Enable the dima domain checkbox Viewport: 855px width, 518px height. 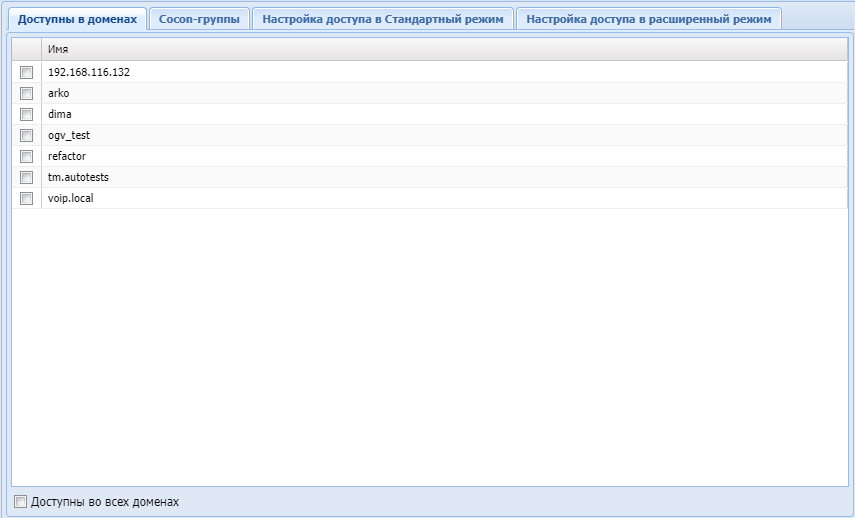(x=26, y=114)
